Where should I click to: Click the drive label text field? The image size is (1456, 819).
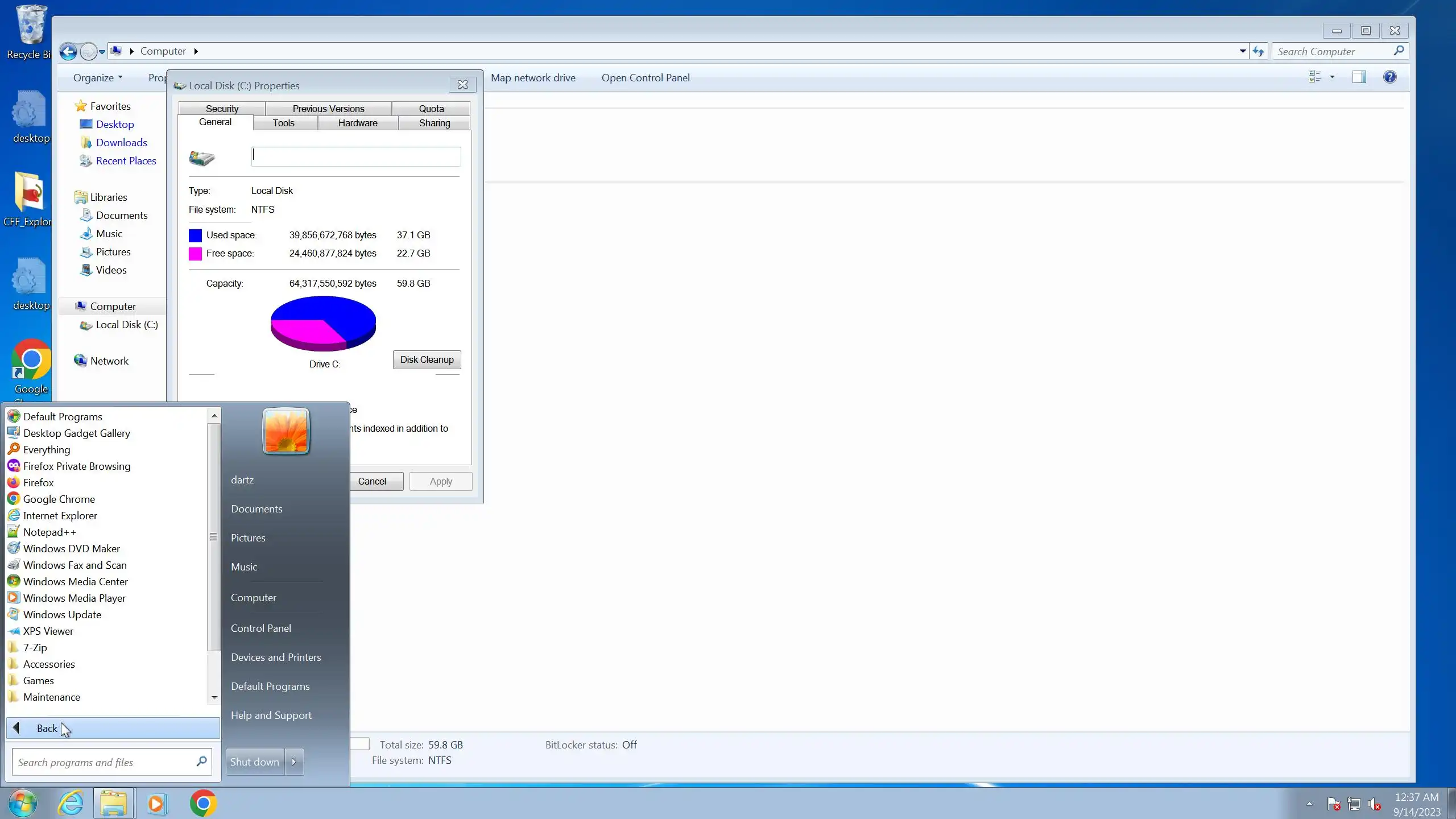(356, 157)
